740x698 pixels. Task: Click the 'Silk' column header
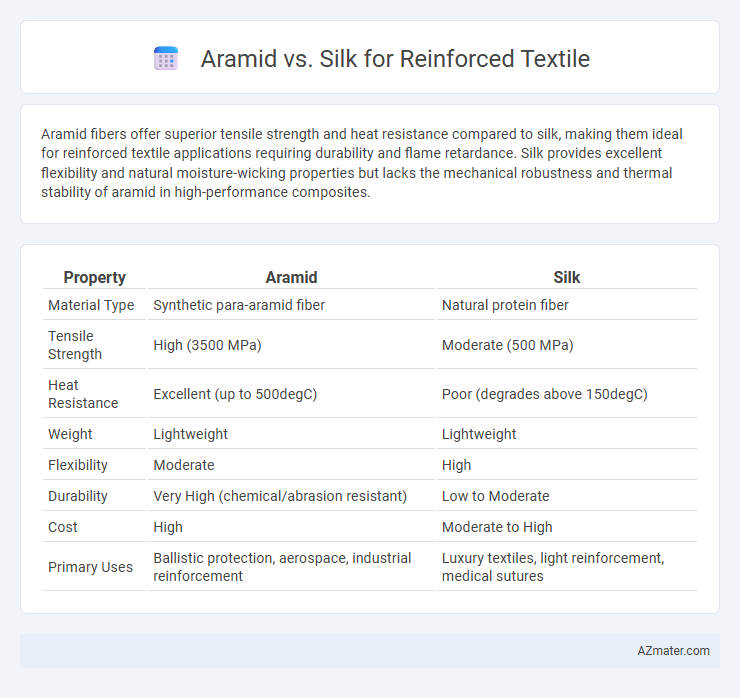coord(566,278)
